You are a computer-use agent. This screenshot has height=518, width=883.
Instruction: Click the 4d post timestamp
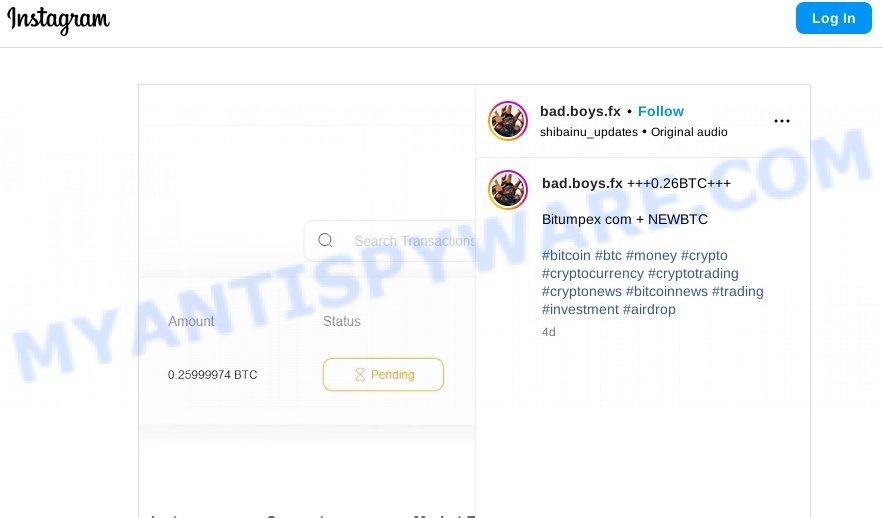(548, 332)
